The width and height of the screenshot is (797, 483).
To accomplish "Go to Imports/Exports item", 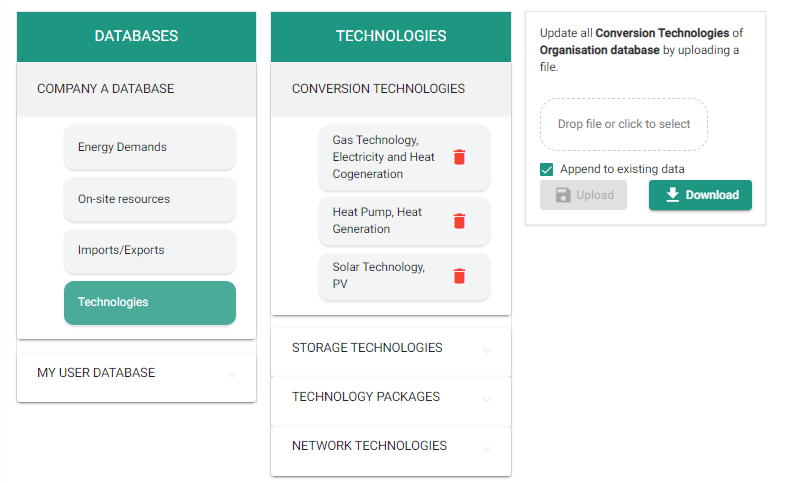I will point(150,251).
